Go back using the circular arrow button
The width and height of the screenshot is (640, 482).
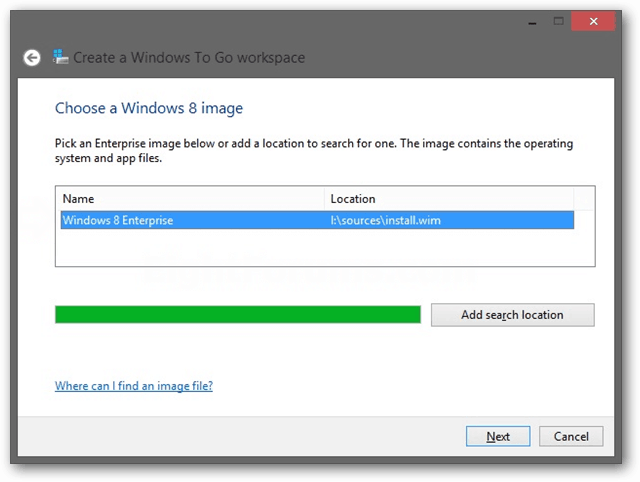pyautogui.click(x=31, y=58)
